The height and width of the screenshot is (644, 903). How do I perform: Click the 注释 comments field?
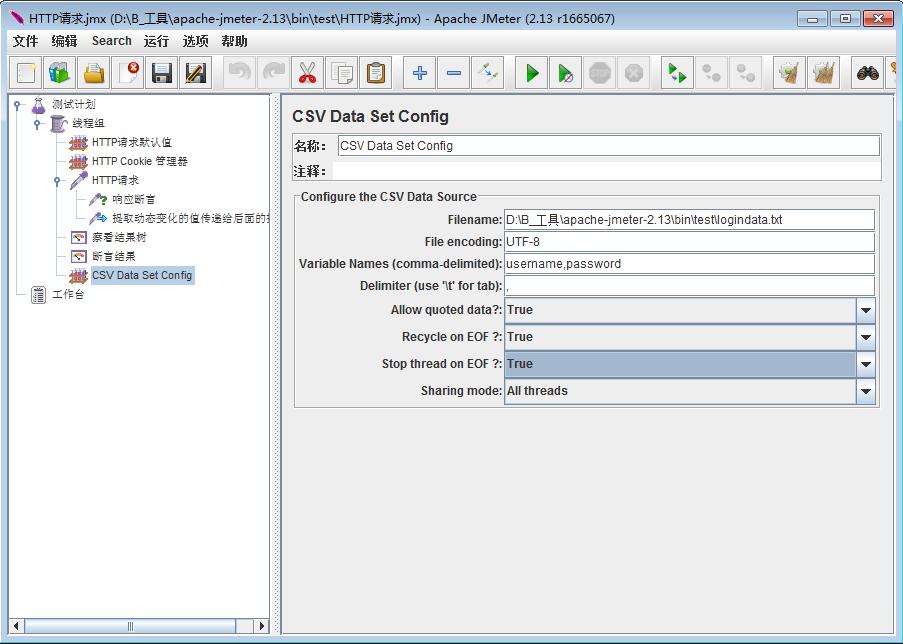[606, 171]
